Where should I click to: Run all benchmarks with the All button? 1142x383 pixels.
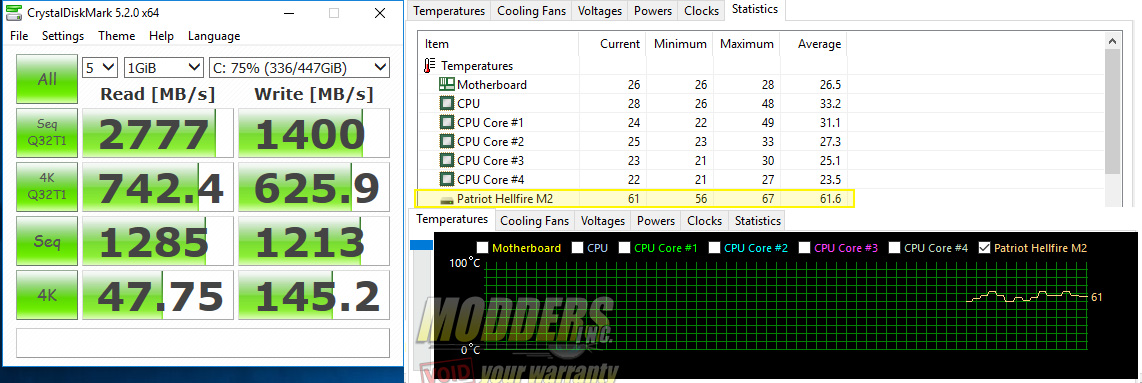(47, 79)
